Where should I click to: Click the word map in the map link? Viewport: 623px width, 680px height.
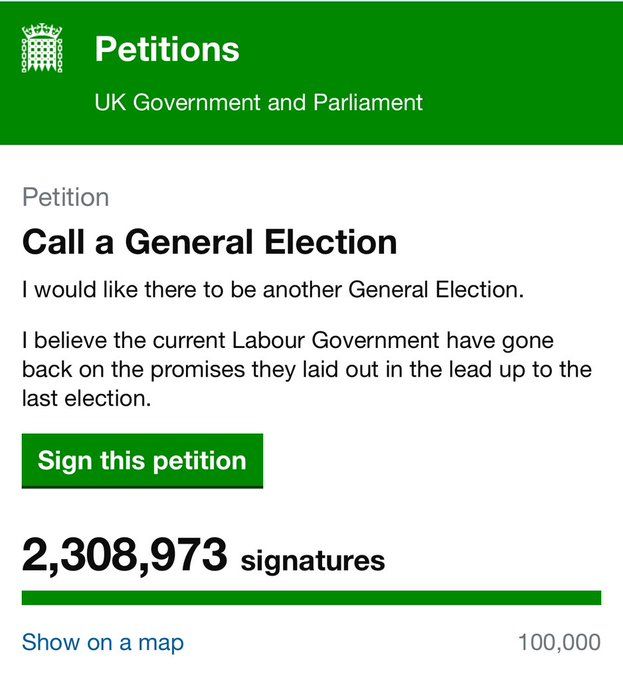(161, 644)
